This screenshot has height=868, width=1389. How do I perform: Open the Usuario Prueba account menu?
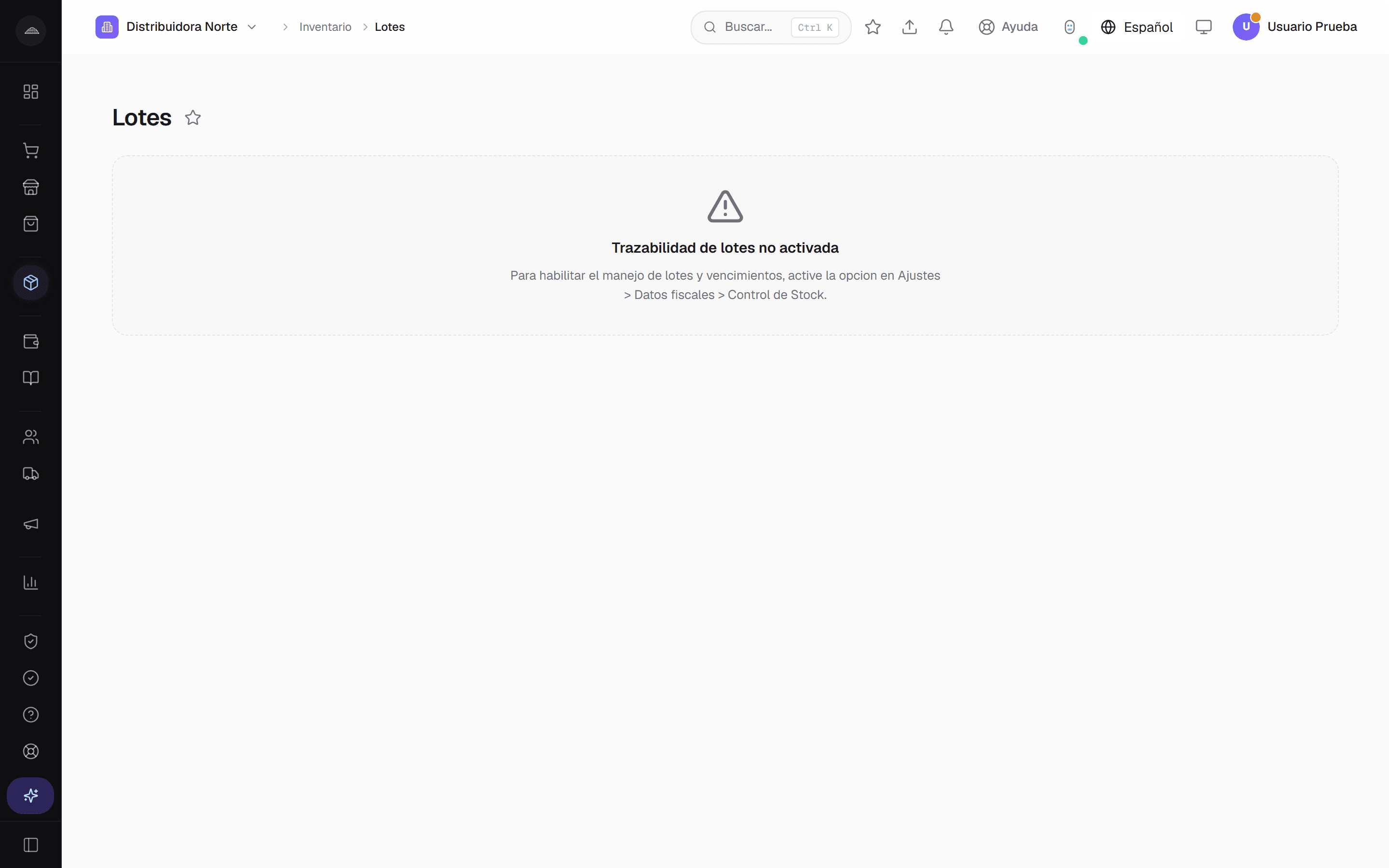(1295, 27)
